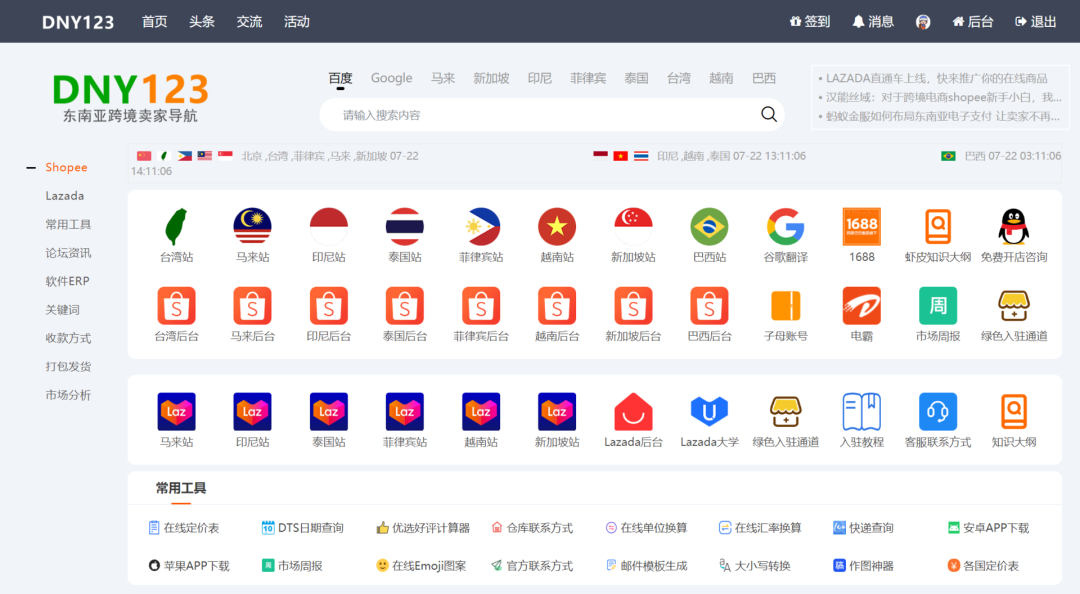Viewport: 1080px width, 594px height.
Task: Open the 台湾站 Taiwan island icon
Action: pos(176,227)
